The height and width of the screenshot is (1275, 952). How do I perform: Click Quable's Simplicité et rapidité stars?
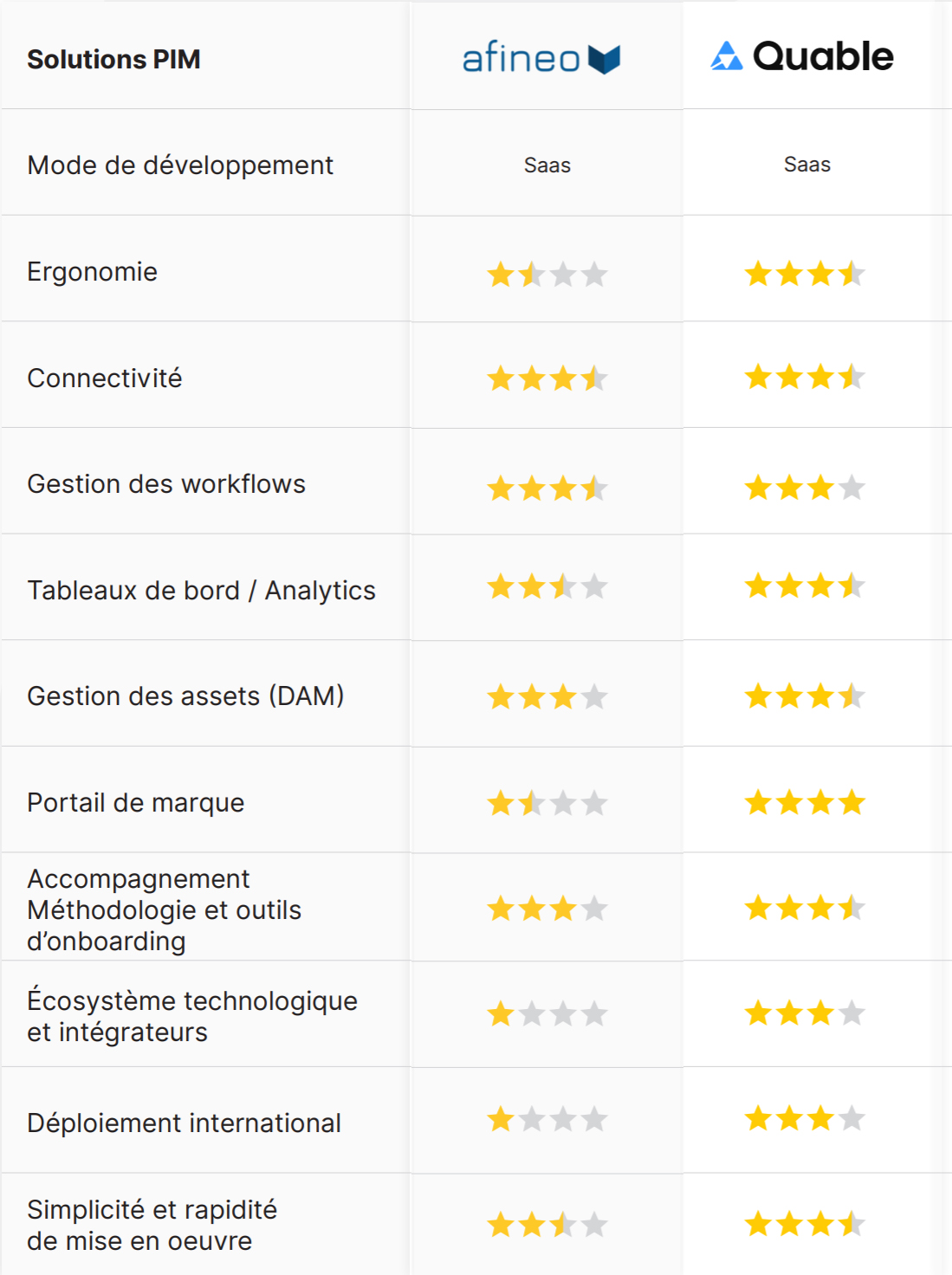pyautogui.click(x=805, y=1224)
